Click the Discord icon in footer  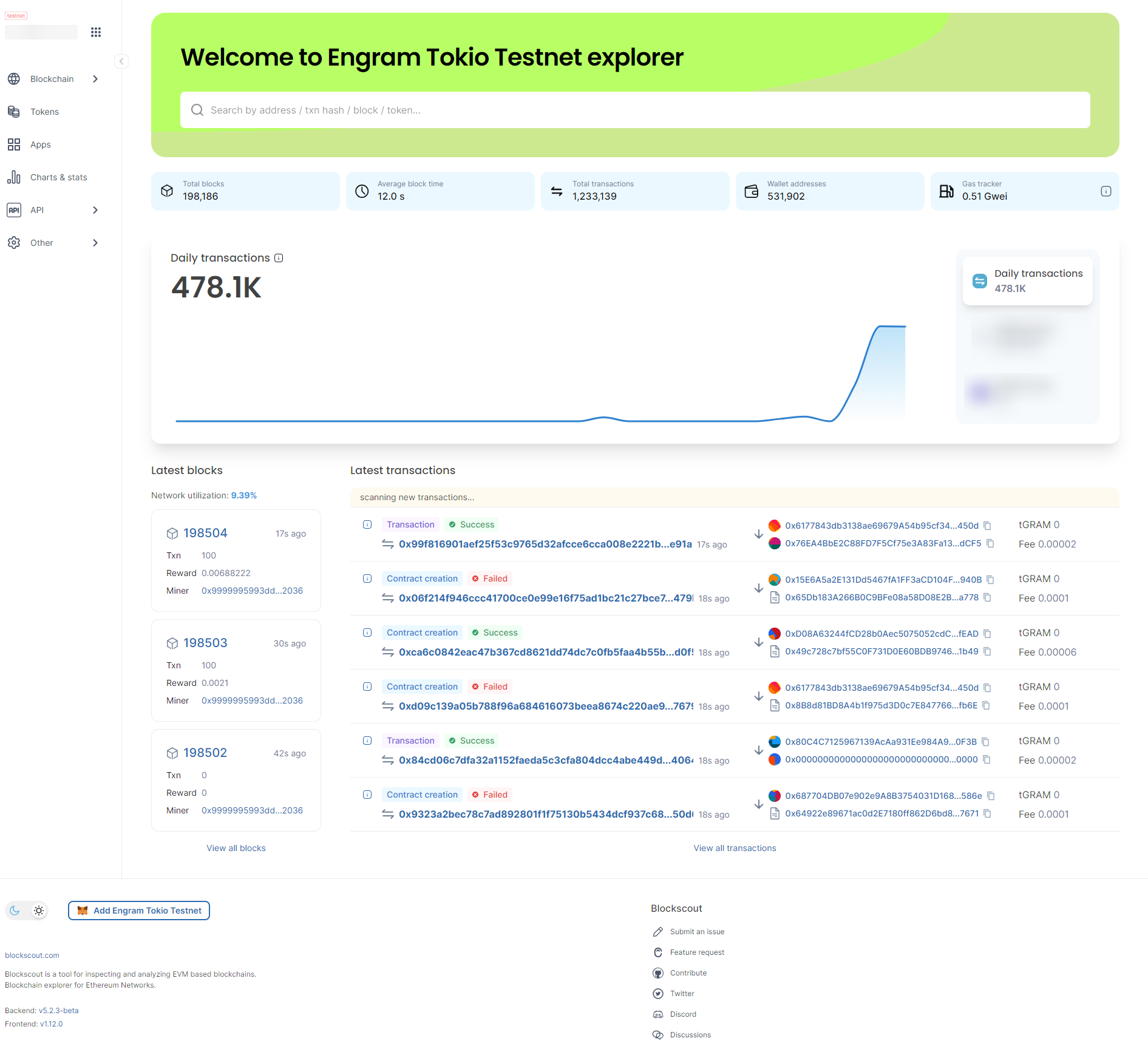(x=658, y=1014)
